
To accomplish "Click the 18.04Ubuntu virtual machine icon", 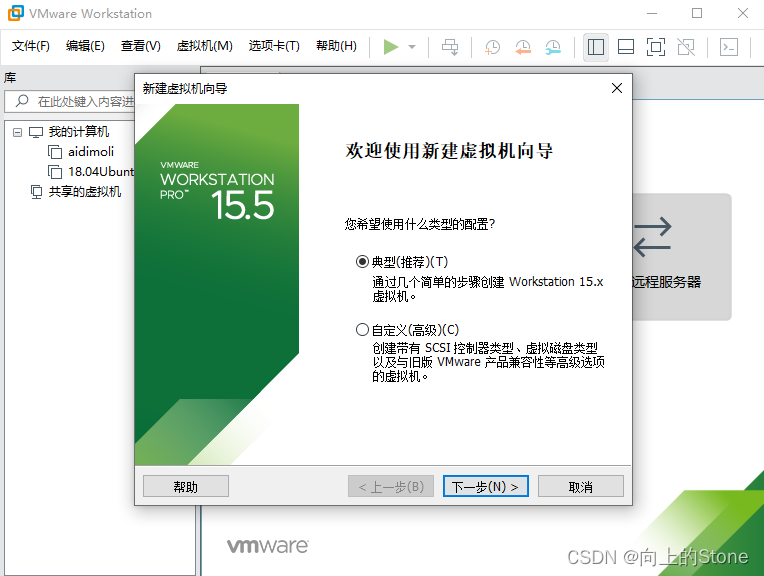I will 55,172.
